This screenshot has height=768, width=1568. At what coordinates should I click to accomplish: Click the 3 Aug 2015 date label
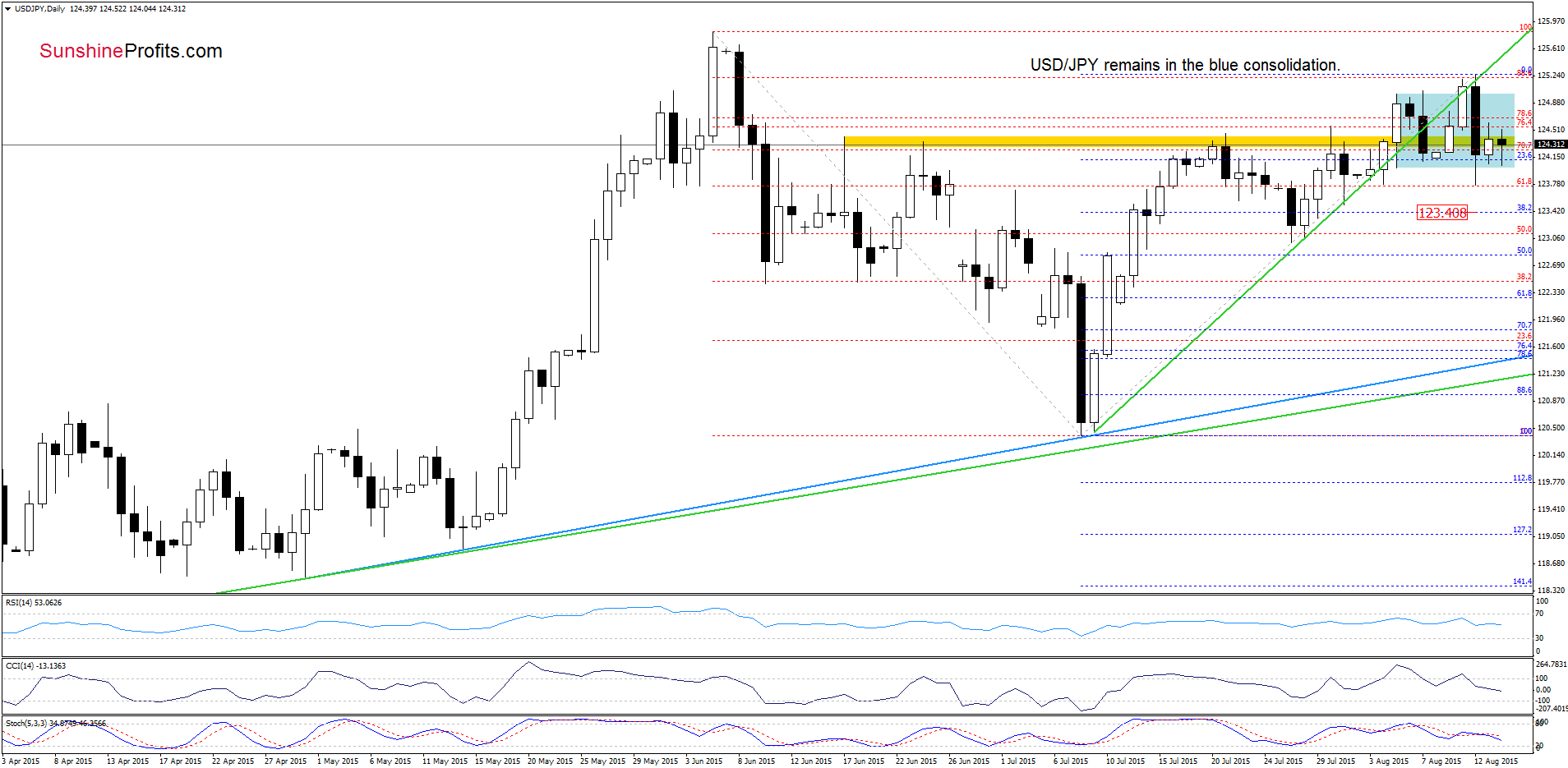coord(1389,761)
